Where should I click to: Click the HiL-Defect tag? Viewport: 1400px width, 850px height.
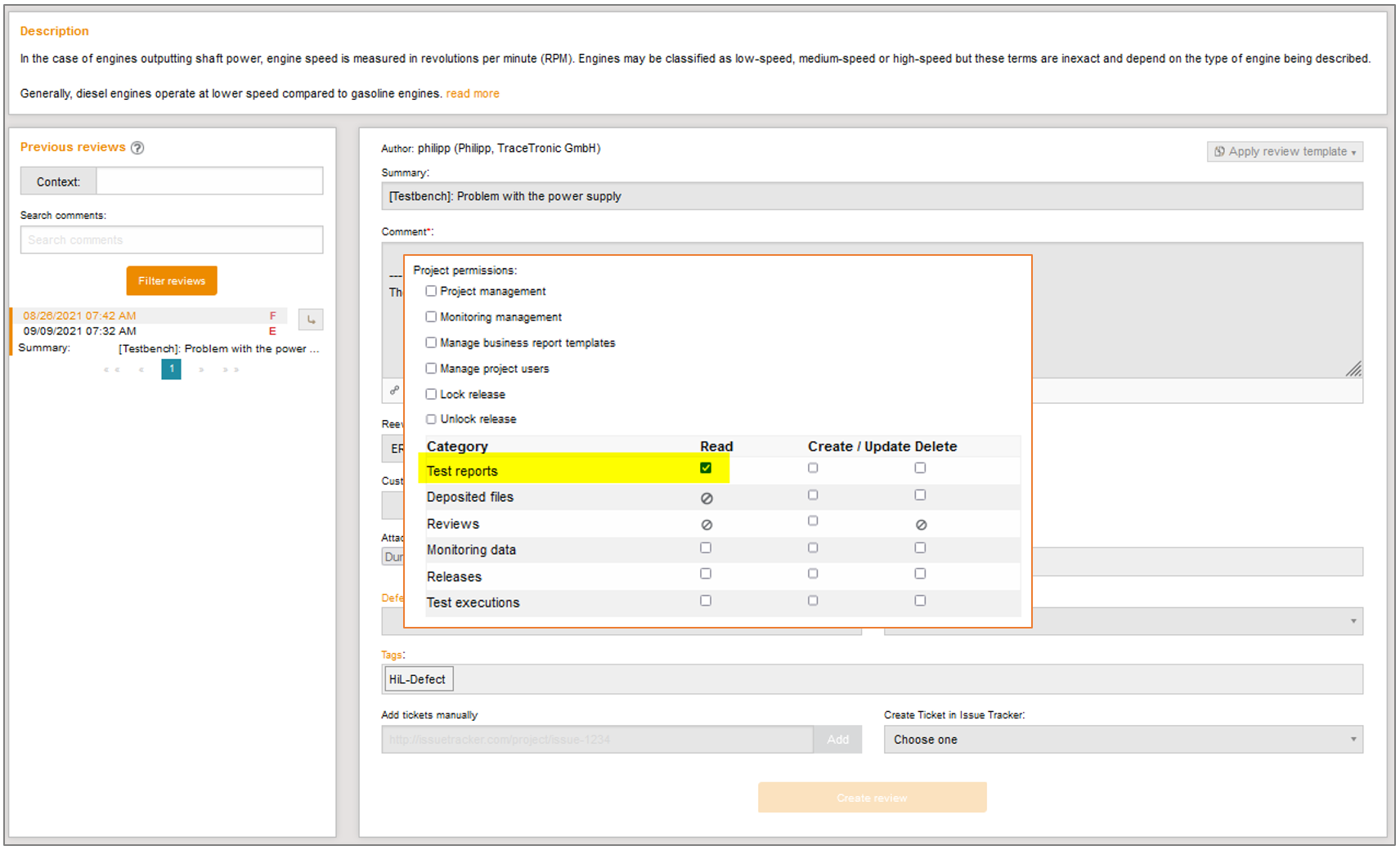point(418,679)
